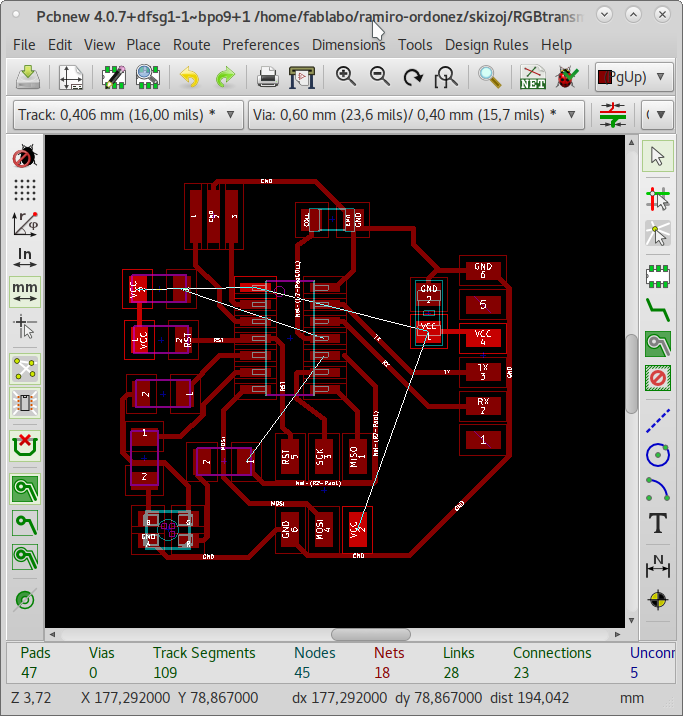Select the route tracks tool
The width and height of the screenshot is (683, 716).
pos(658,310)
